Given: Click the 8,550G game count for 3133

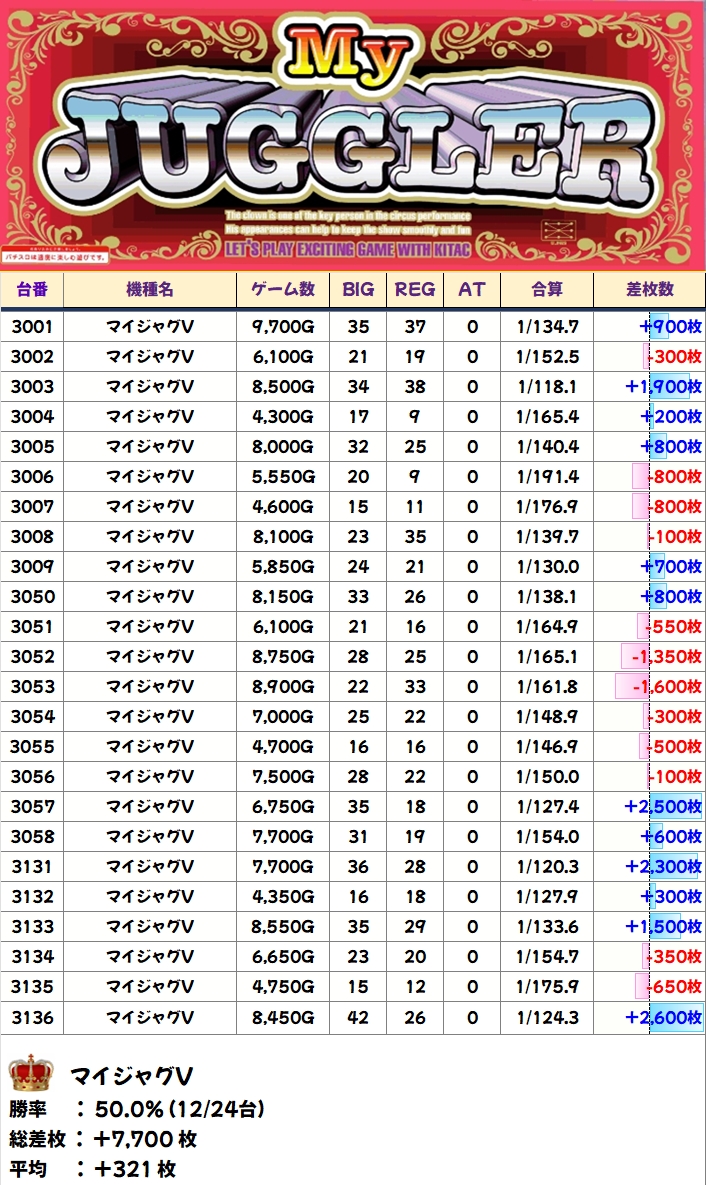Looking at the screenshot, I should coord(283,927).
